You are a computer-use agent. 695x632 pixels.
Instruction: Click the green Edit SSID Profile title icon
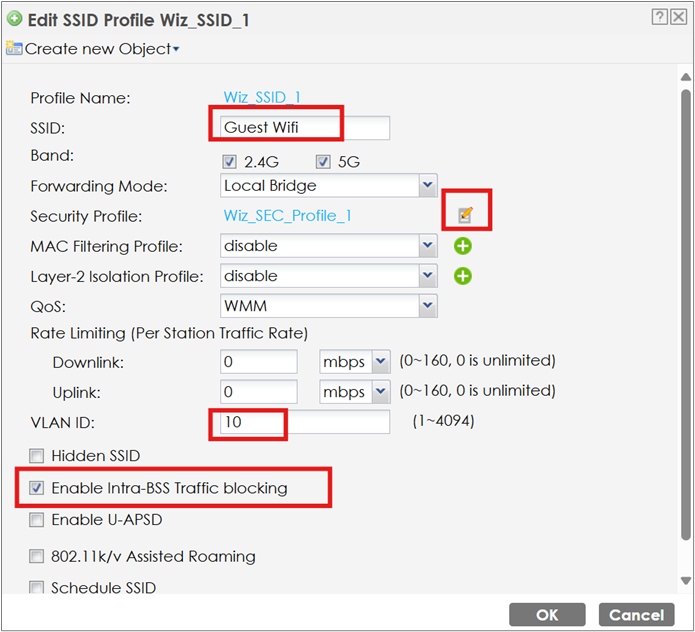pyautogui.click(x=15, y=19)
